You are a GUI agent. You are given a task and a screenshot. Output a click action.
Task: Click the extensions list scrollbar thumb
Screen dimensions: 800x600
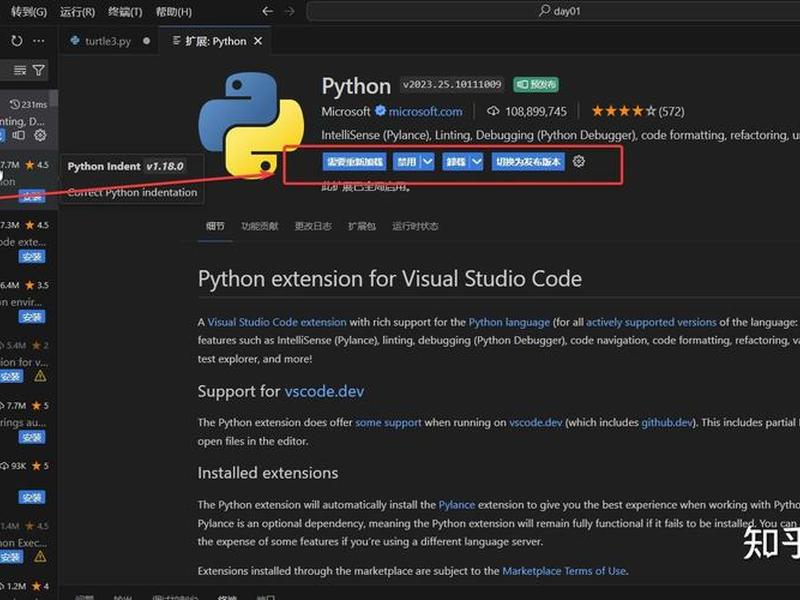(54, 99)
